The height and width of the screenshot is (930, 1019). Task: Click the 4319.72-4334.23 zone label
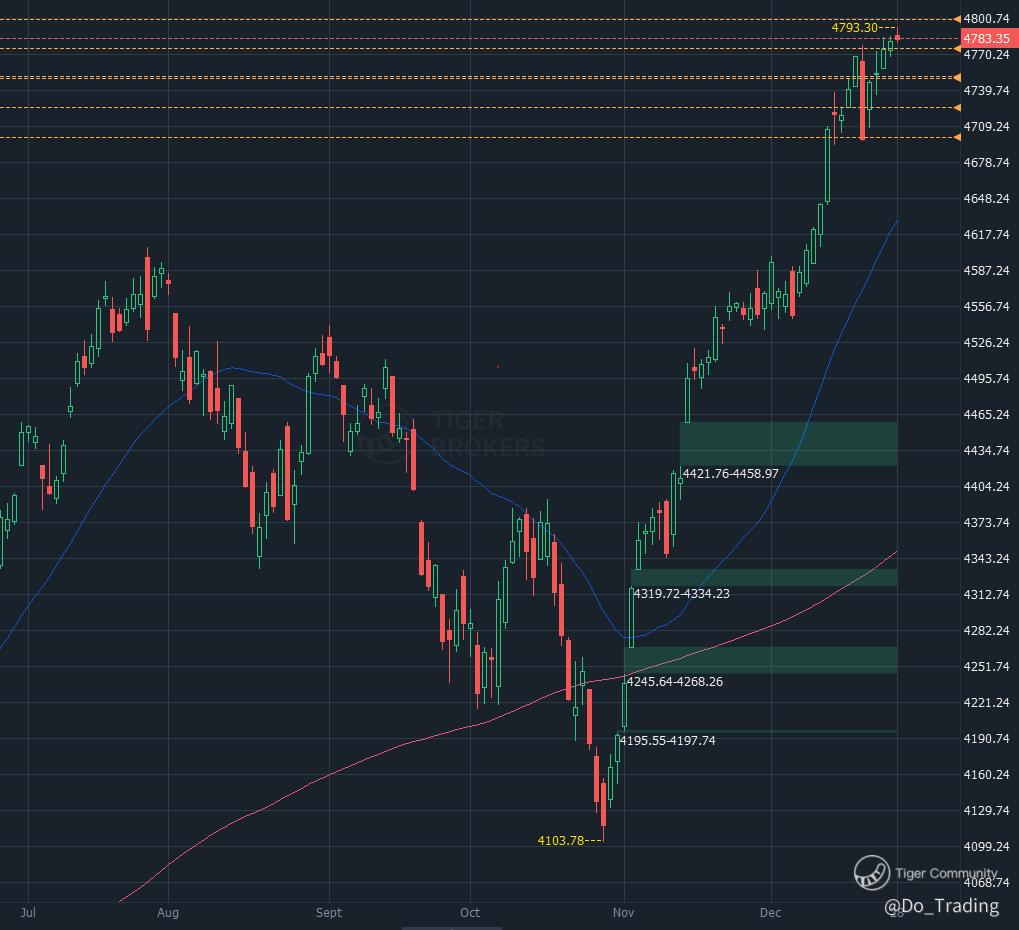tap(682, 593)
